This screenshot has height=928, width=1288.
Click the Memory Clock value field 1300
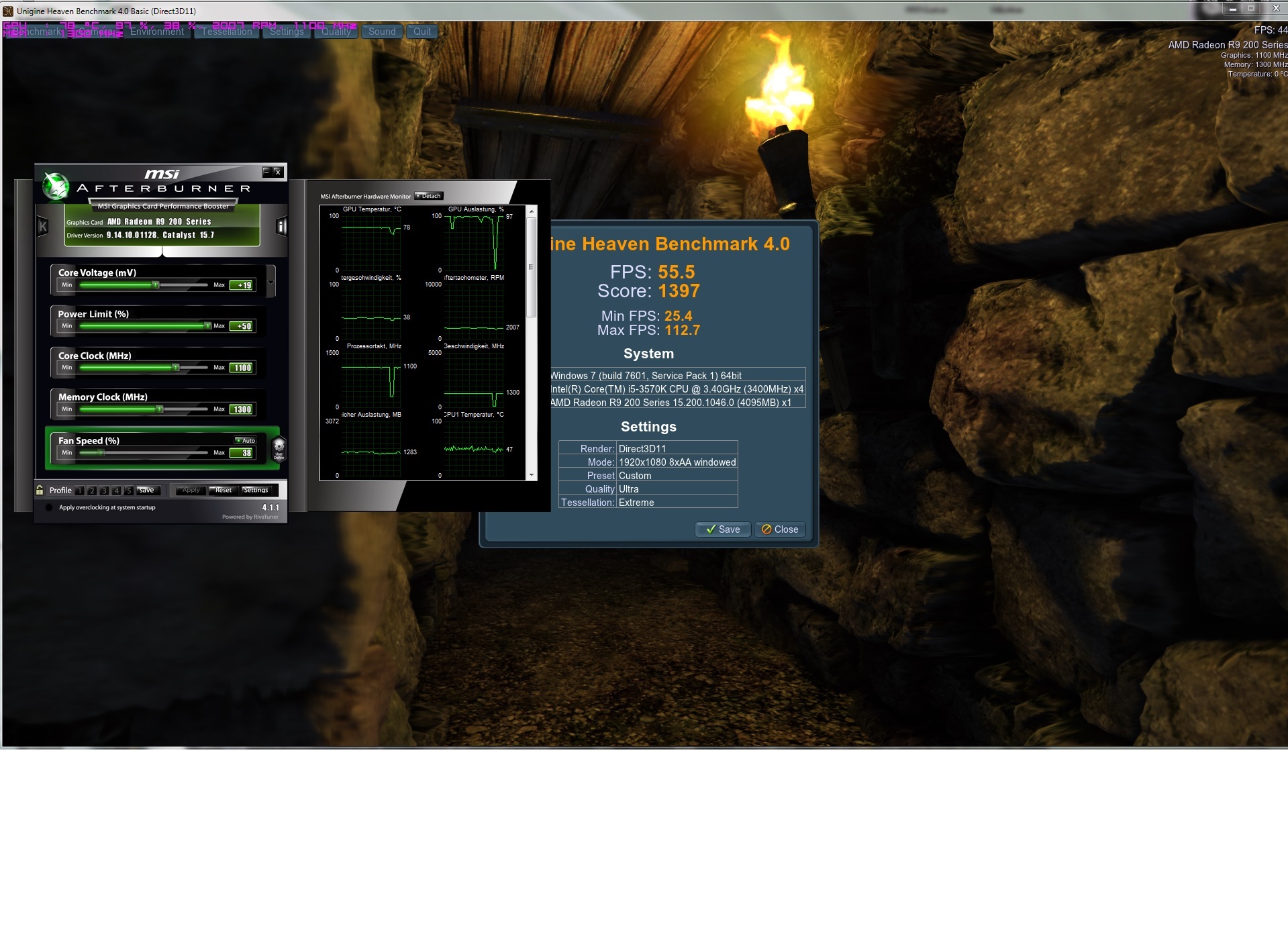(242, 409)
